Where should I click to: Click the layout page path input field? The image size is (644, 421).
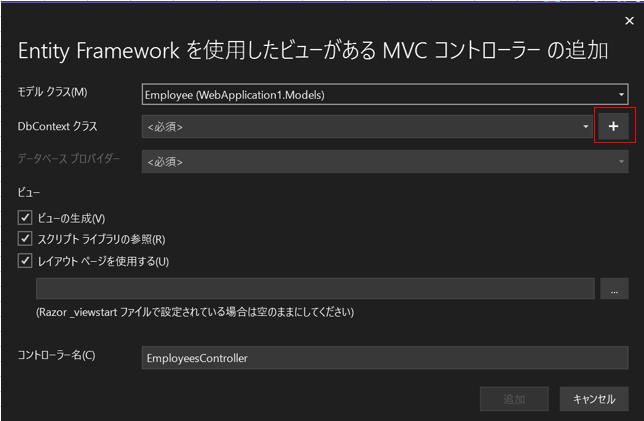tap(315, 288)
